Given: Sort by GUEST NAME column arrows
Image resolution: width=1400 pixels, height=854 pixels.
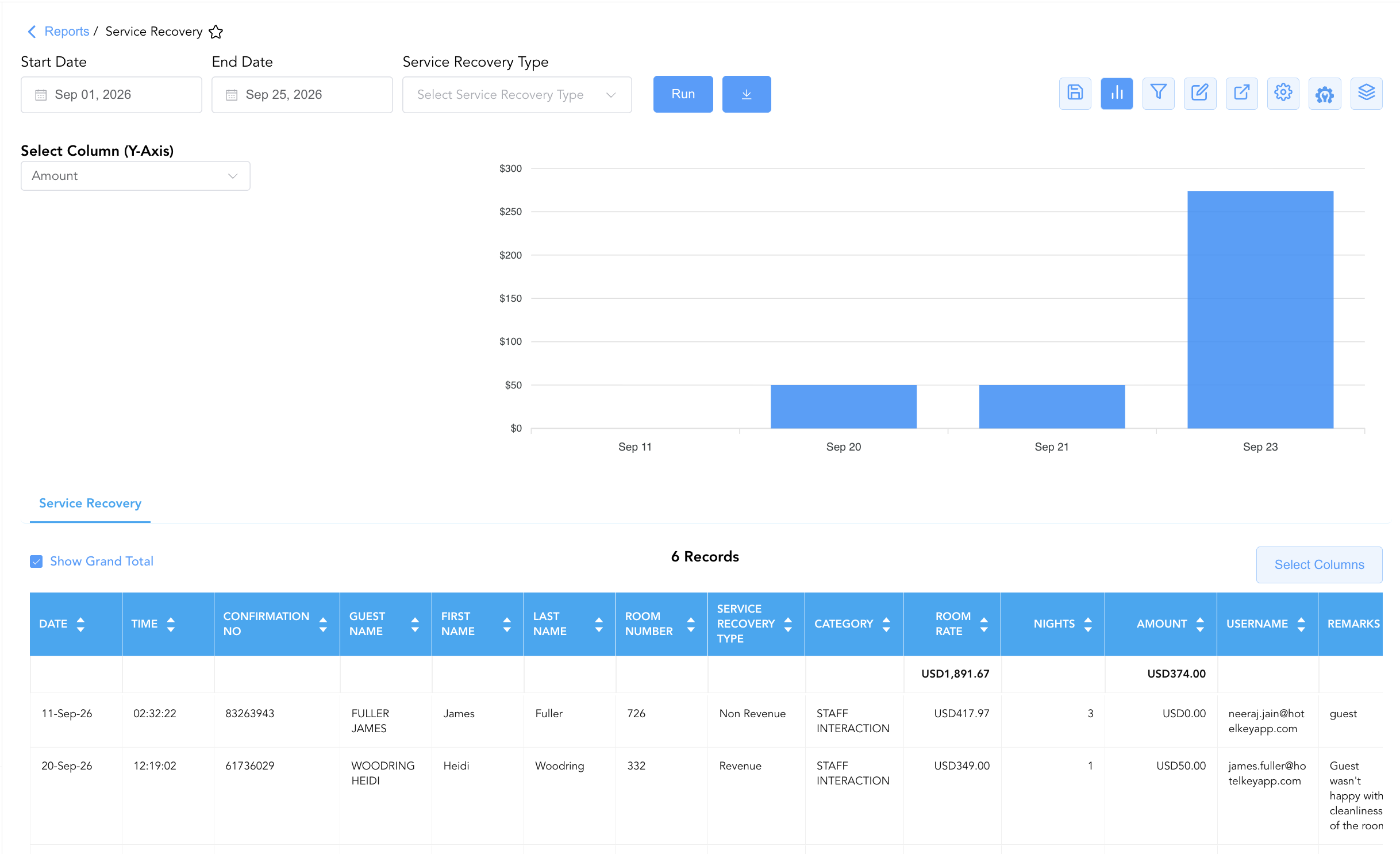Looking at the screenshot, I should [415, 624].
